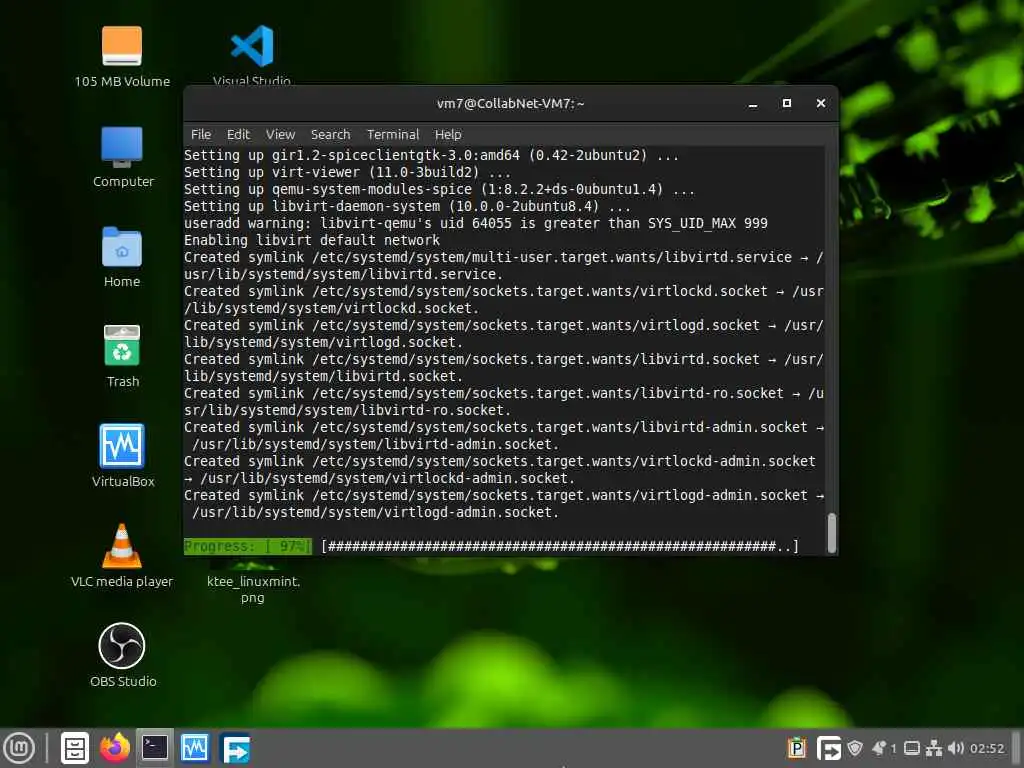
Task: Select the ktee_linuxmint.png desktop file
Action: click(253, 584)
